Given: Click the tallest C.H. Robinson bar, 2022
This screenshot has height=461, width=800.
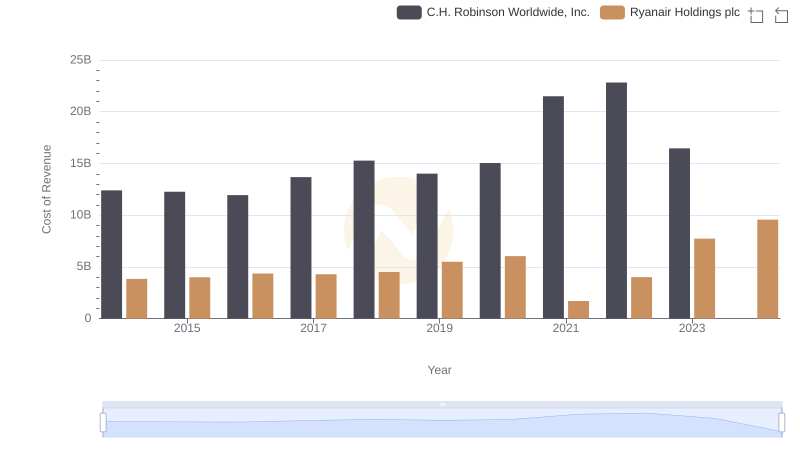Looking at the screenshot, I should (x=616, y=200).
